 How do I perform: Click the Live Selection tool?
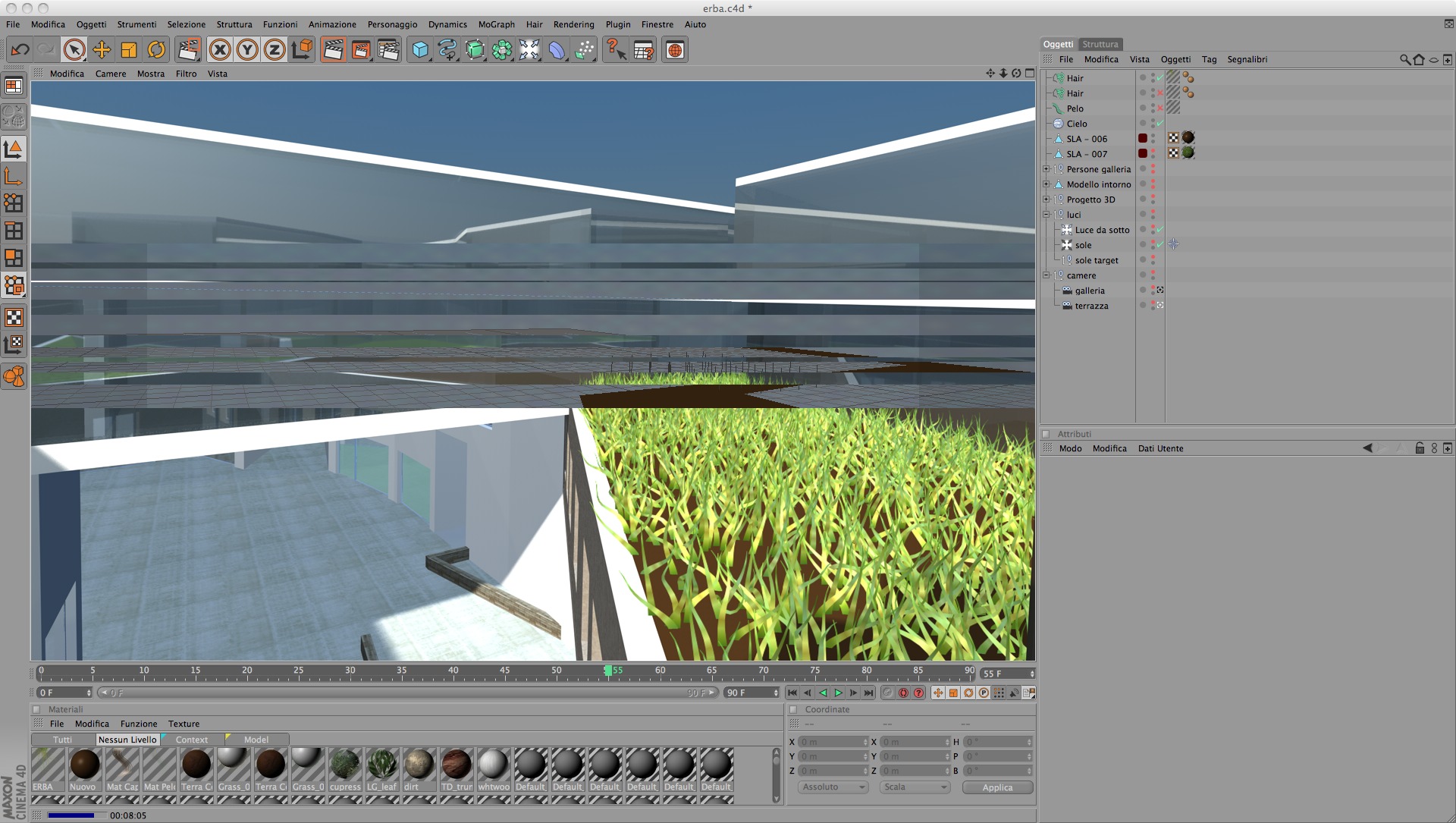[74, 50]
